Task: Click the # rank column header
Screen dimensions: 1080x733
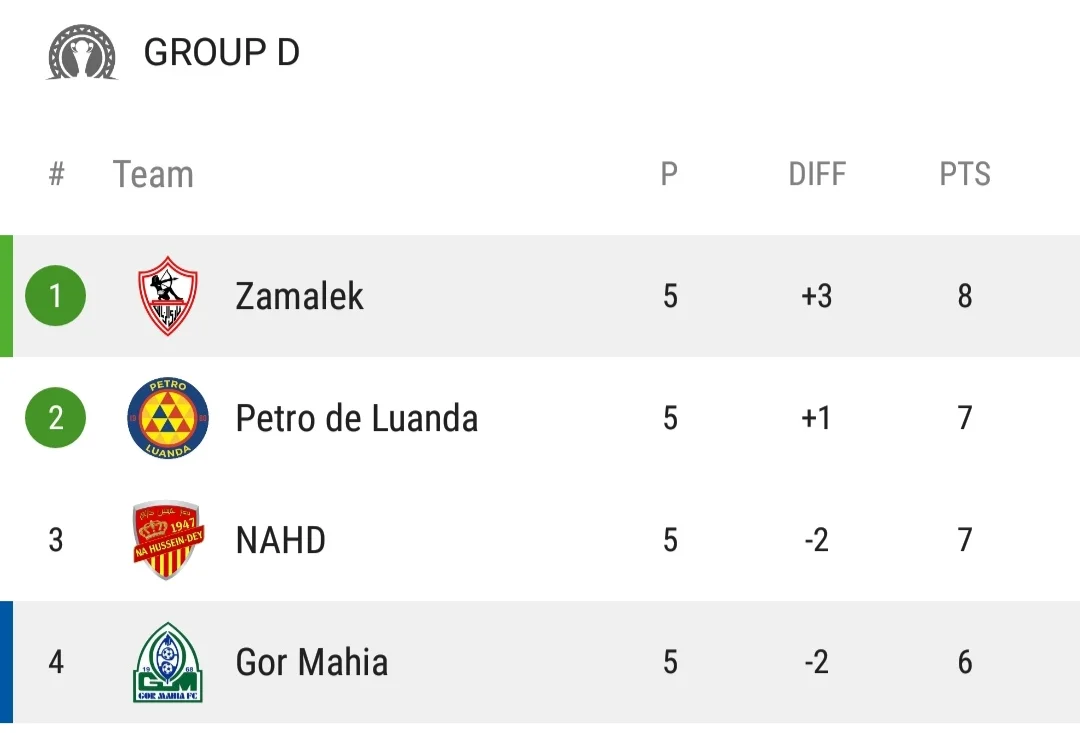Action: (56, 174)
